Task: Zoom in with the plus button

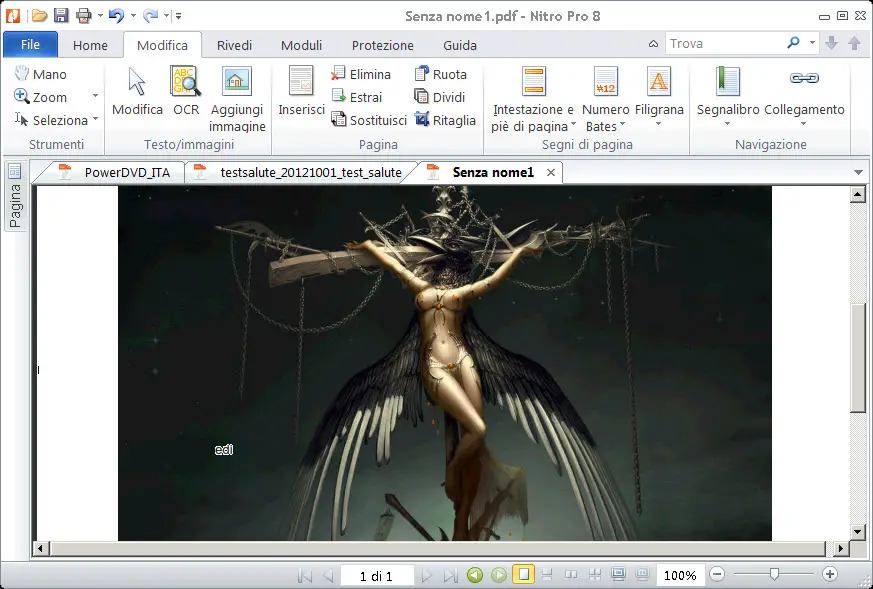Action: click(x=830, y=575)
